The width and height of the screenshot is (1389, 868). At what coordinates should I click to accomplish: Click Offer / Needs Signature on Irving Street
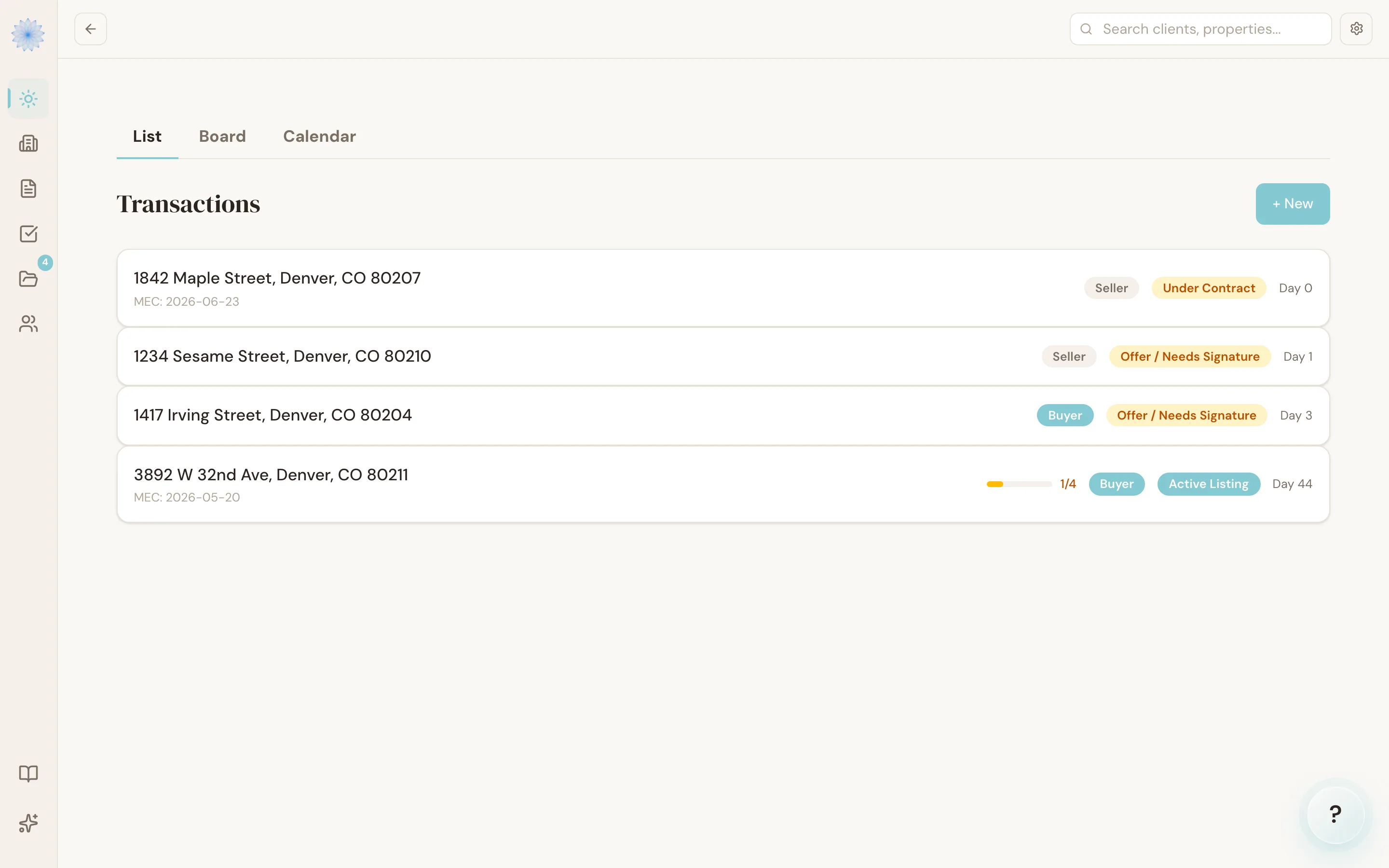pyautogui.click(x=1186, y=416)
